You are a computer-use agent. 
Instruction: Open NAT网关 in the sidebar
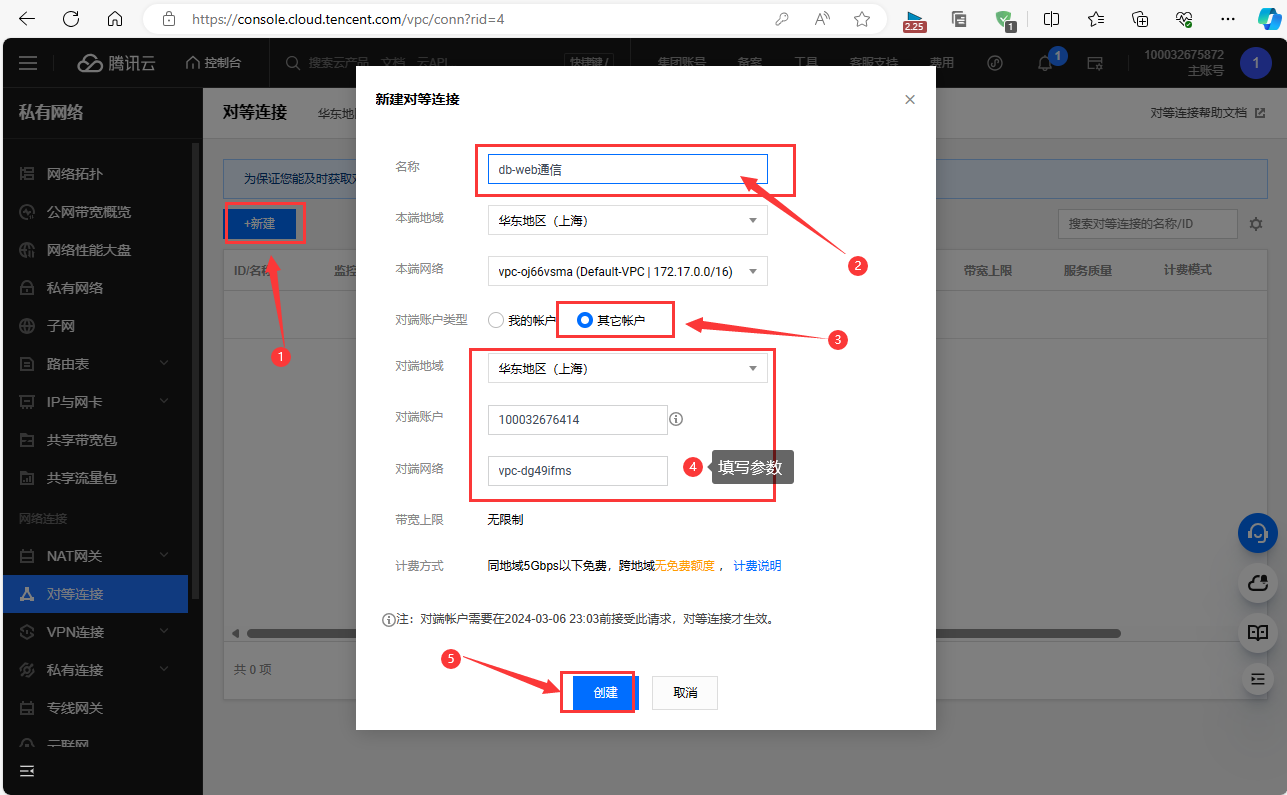pos(75,556)
